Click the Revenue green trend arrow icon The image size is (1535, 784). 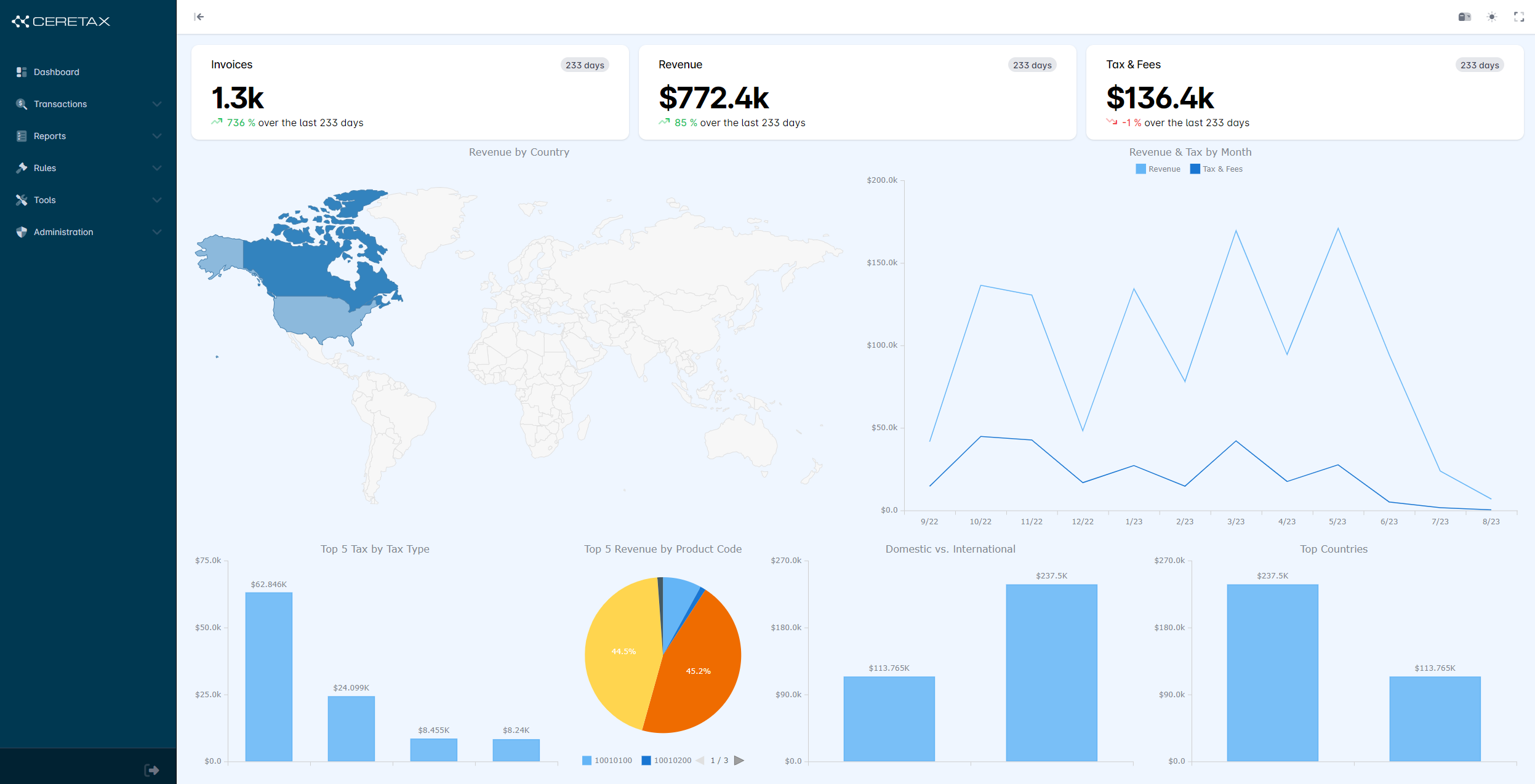pyautogui.click(x=664, y=122)
